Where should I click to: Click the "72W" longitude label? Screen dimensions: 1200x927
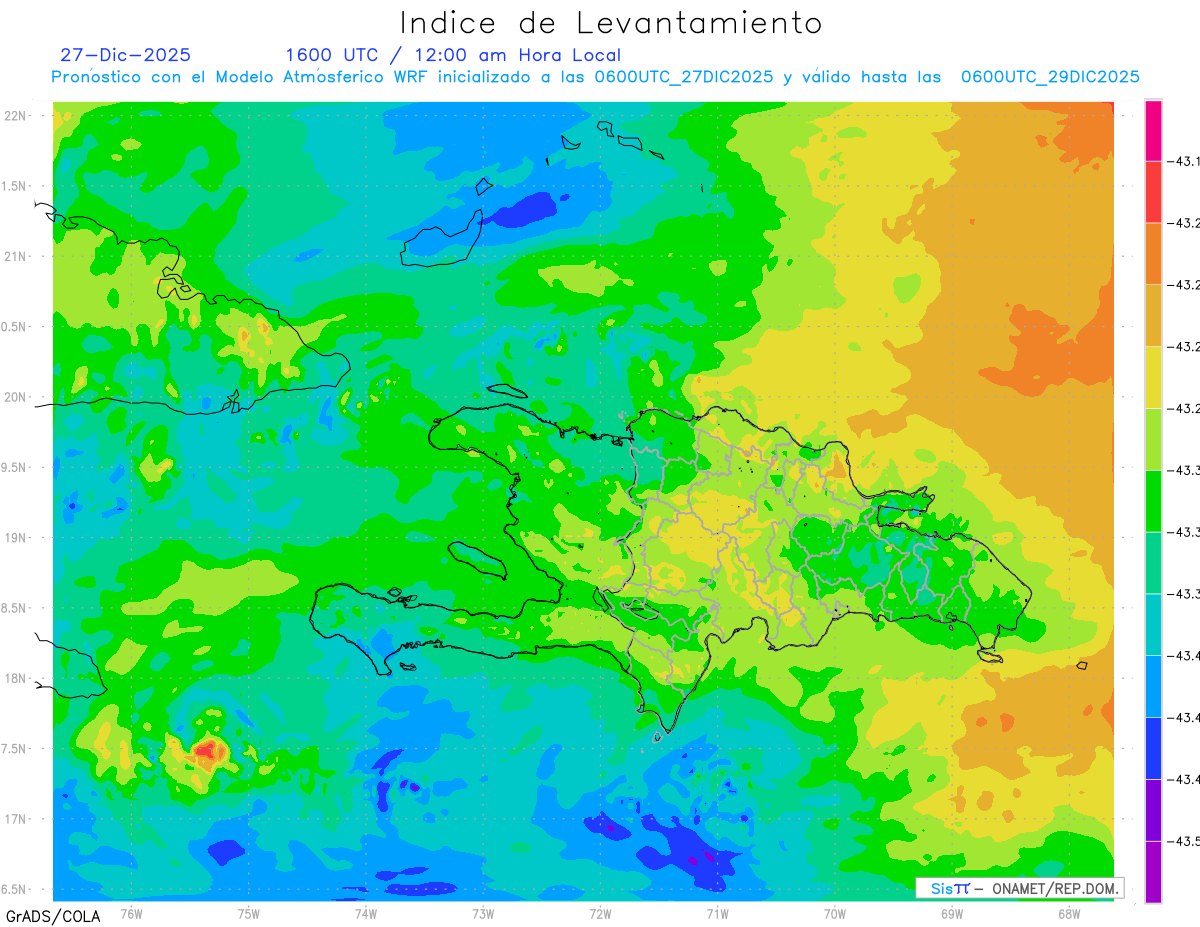(x=600, y=913)
